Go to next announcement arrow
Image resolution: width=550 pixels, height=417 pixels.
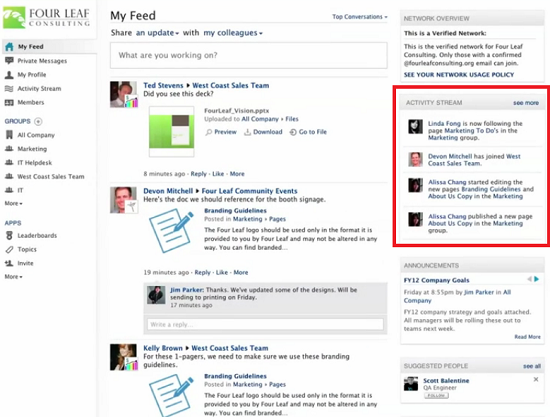[x=536, y=279]
